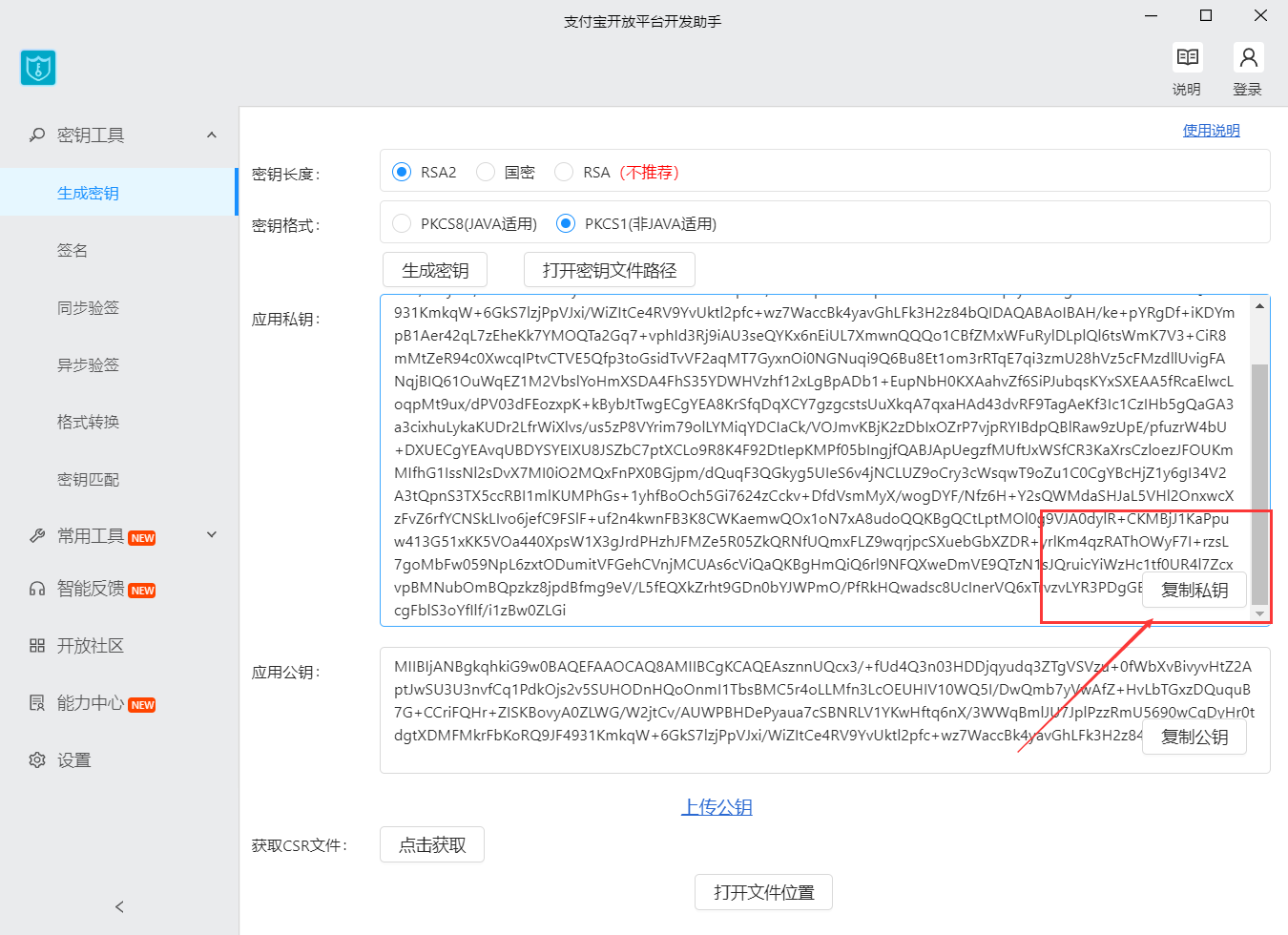Click the 密钥格式 label
The height and width of the screenshot is (935, 1288).
point(286,225)
